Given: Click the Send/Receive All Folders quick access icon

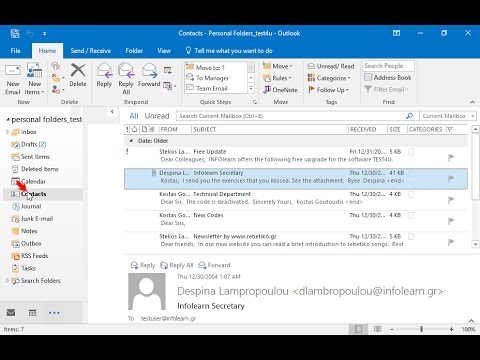Looking at the screenshot, I should (x=15, y=33).
